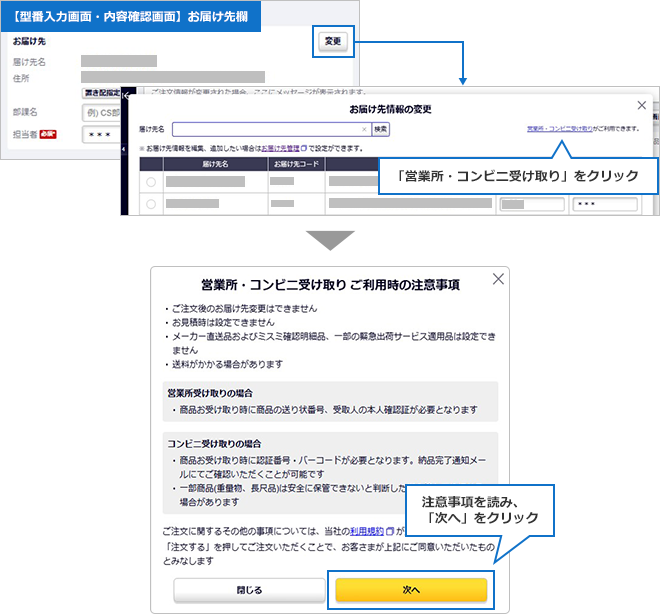Image resolution: width=660 pixels, height=614 pixels.
Task: Click the external link icon beside お届け先管理
Action: [304, 149]
